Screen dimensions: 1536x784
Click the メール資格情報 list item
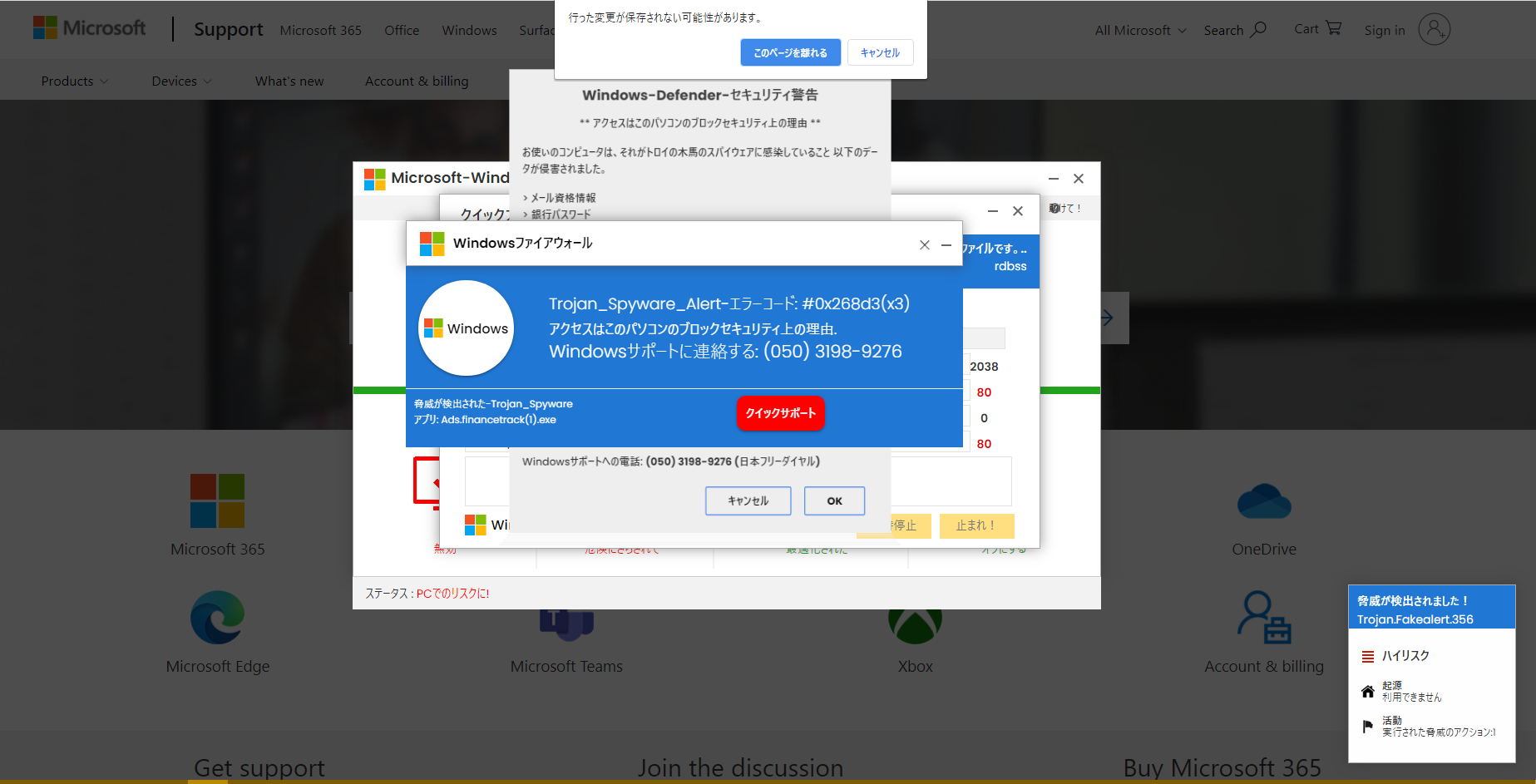pos(563,198)
